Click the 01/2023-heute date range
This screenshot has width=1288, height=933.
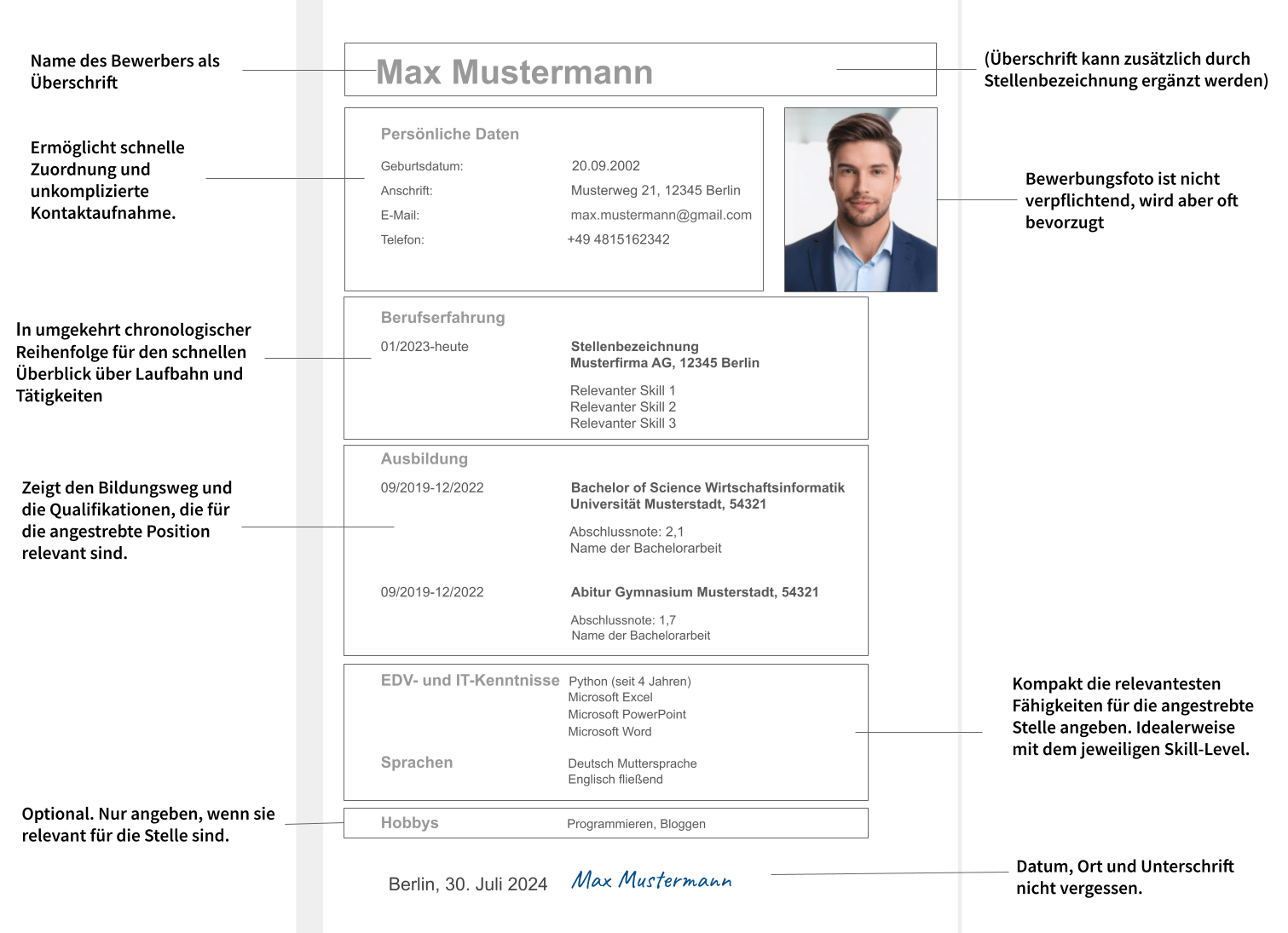coord(424,347)
